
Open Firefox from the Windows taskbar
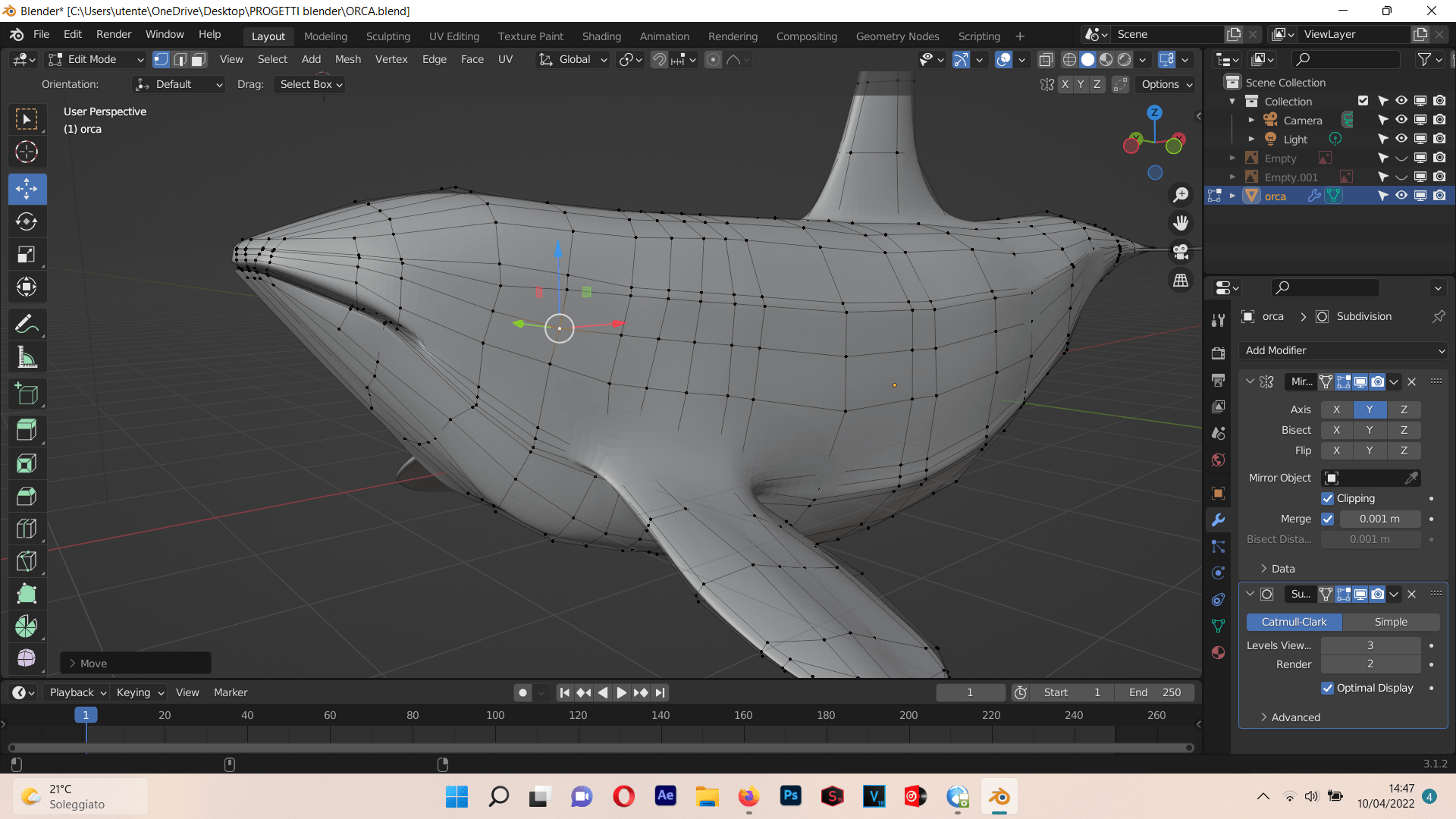(x=748, y=796)
